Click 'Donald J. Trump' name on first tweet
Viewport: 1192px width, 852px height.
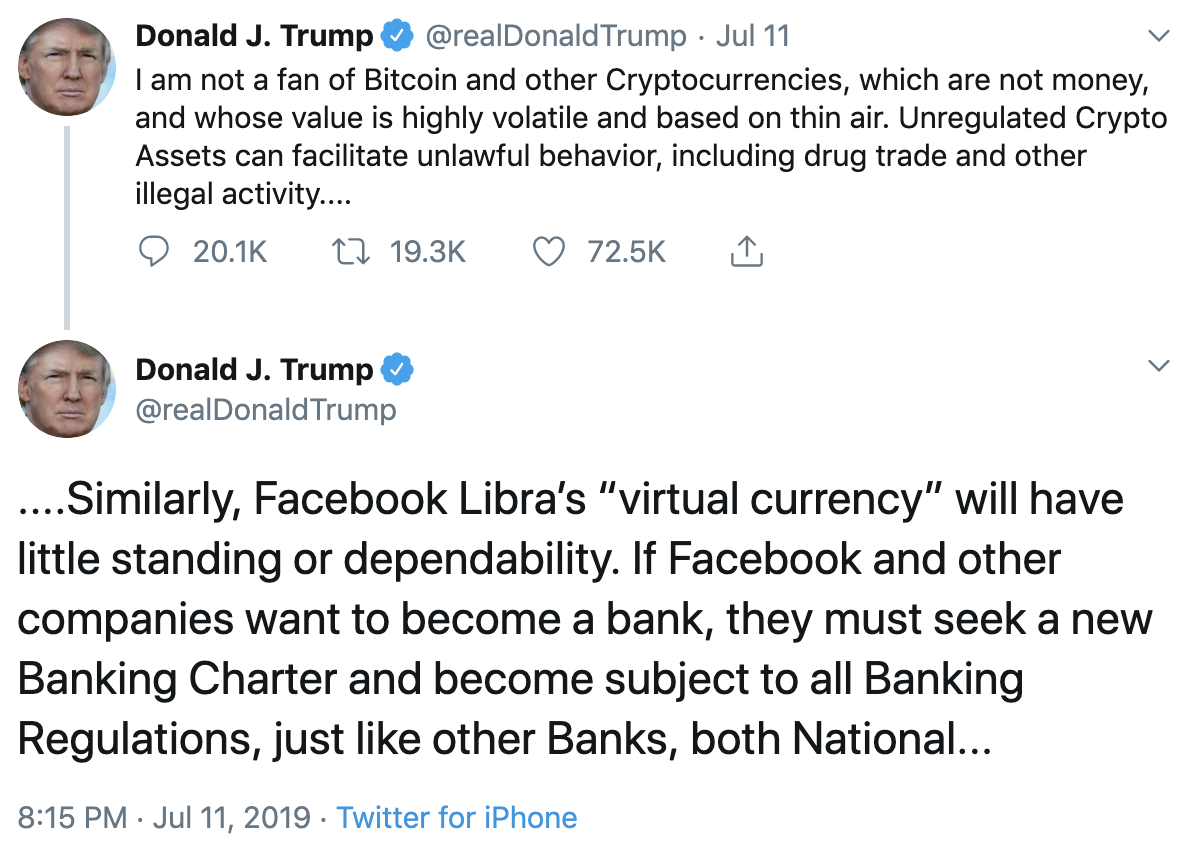(x=254, y=37)
